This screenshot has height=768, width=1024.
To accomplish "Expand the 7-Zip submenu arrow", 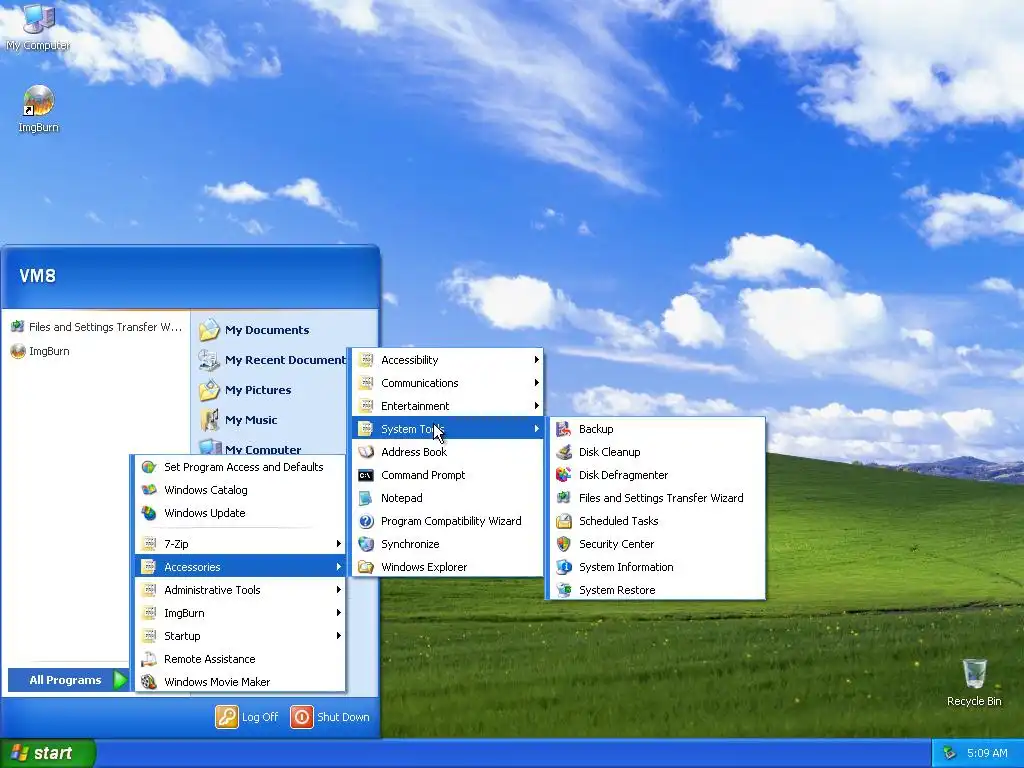I will pyautogui.click(x=338, y=543).
